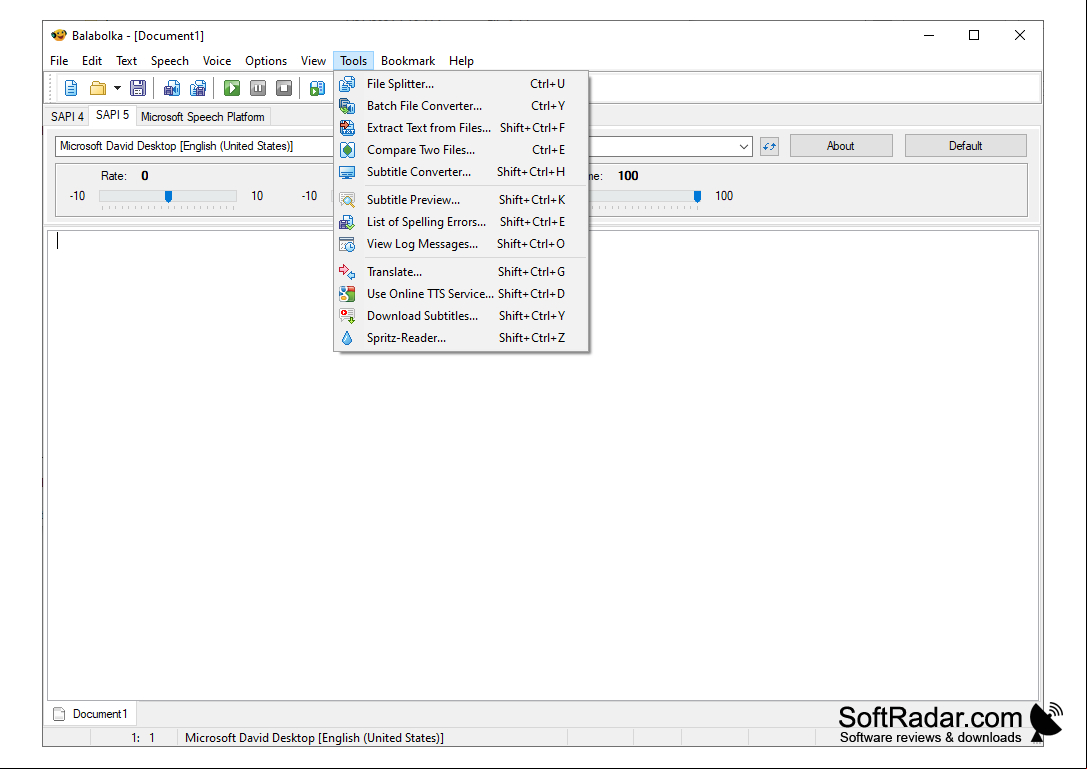Image resolution: width=1087 pixels, height=769 pixels.
Task: Click the Balabolka app icon in title bar
Action: [x=59, y=35]
